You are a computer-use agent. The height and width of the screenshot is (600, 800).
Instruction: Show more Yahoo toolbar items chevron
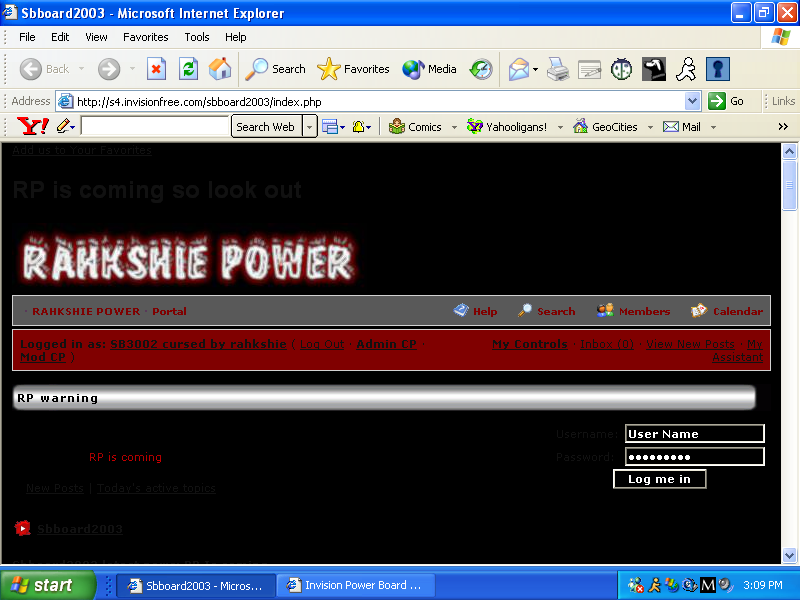783,127
